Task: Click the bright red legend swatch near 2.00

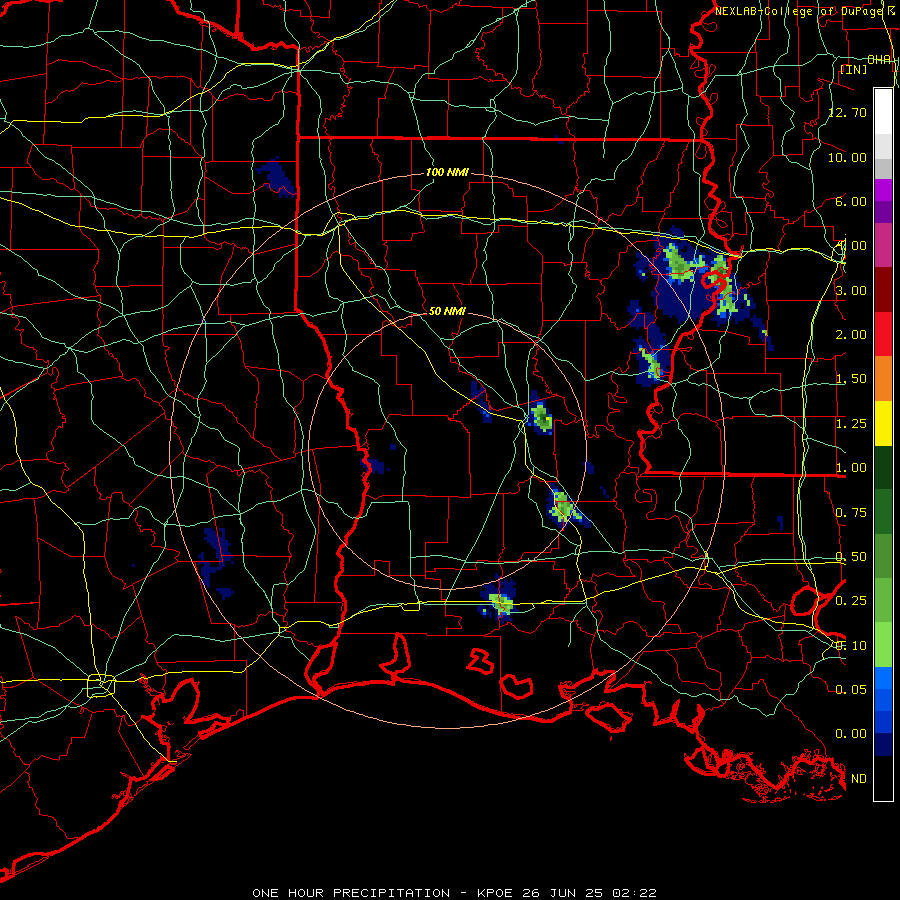Action: [x=883, y=334]
